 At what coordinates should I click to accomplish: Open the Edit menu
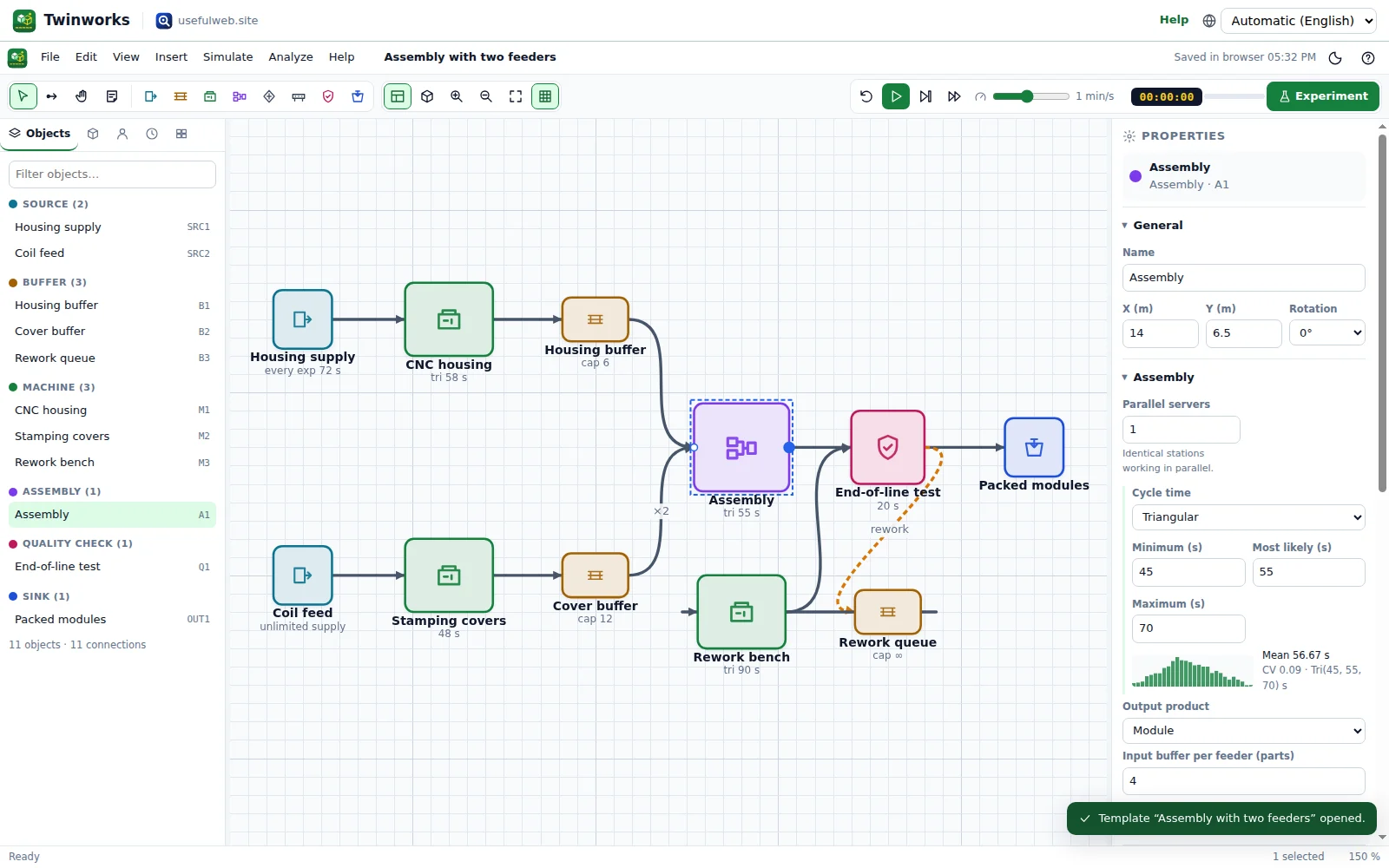click(x=86, y=57)
